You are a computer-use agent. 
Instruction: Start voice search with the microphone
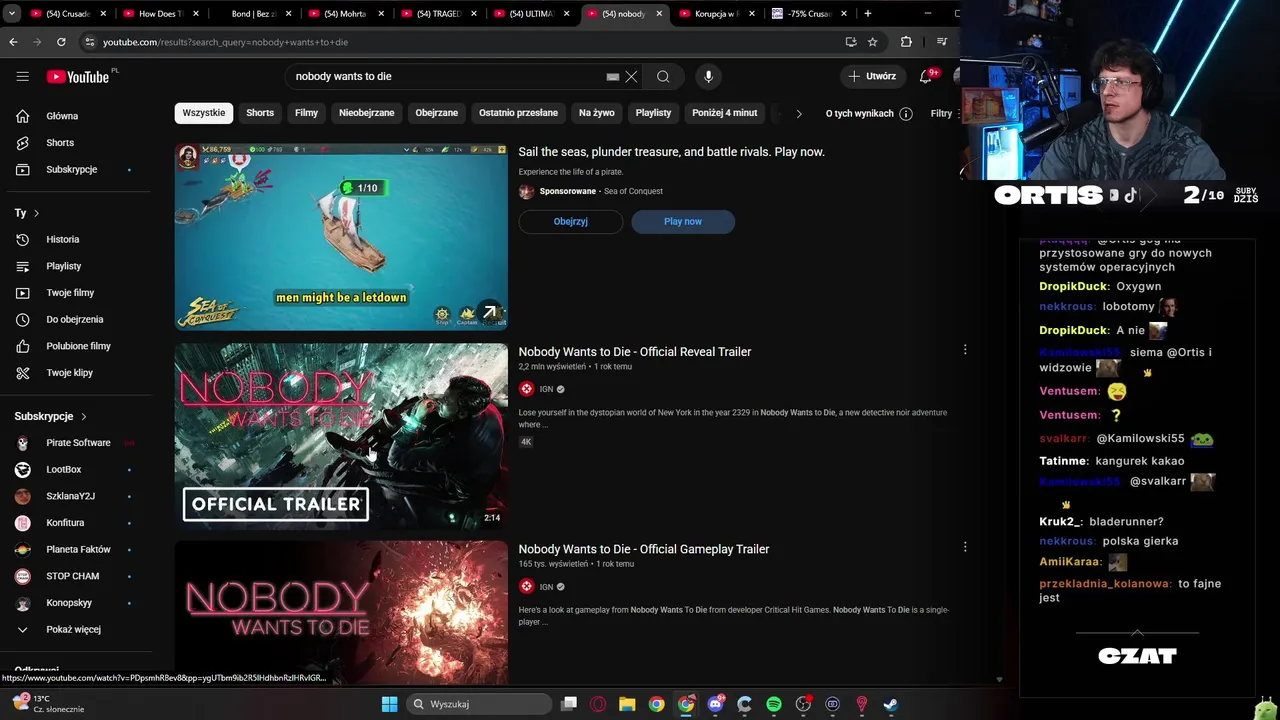coord(708,76)
